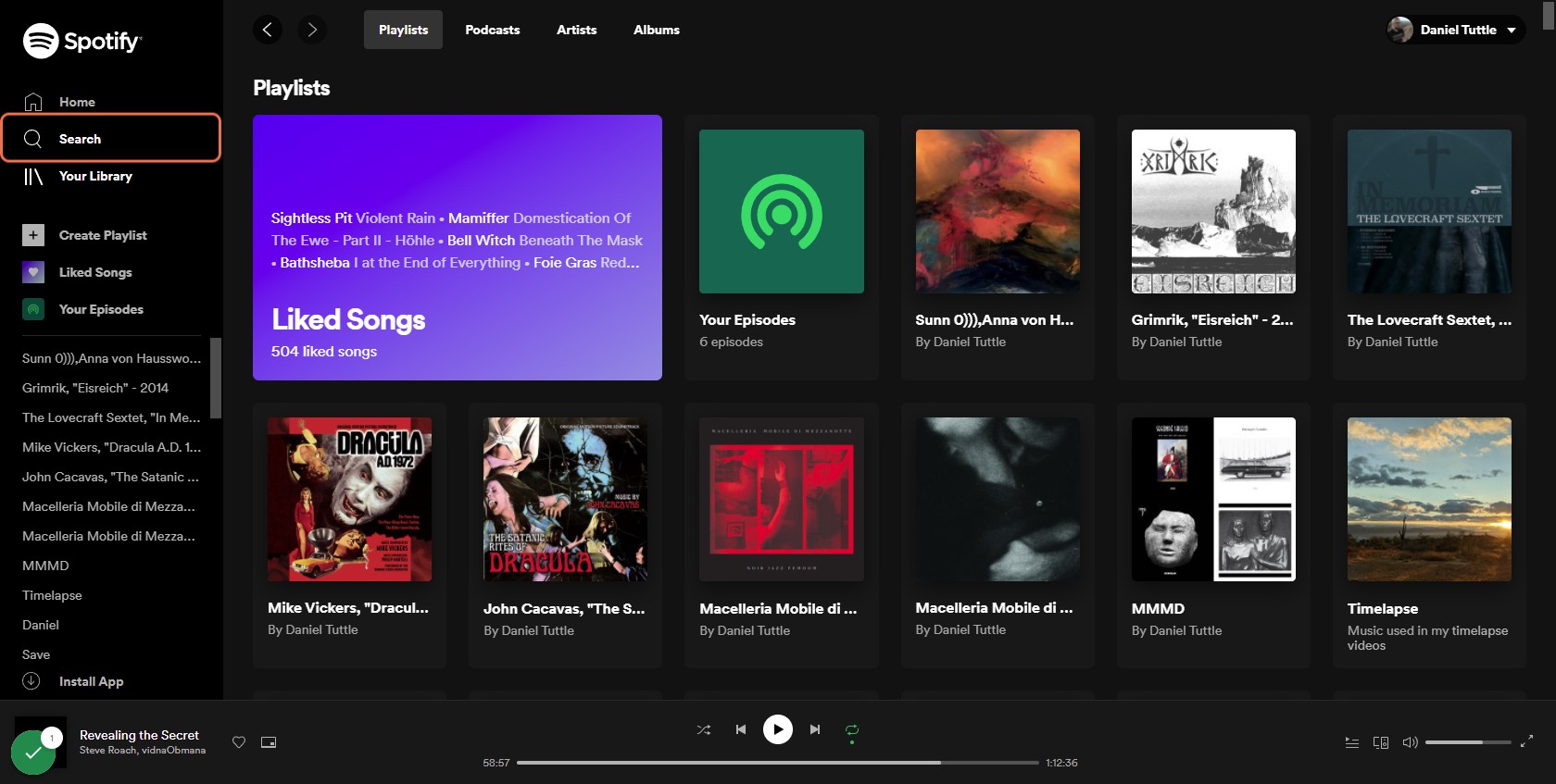Select John Cacavas playlist in the sidebar
Viewport: 1556px width, 784px height.
[x=110, y=477]
